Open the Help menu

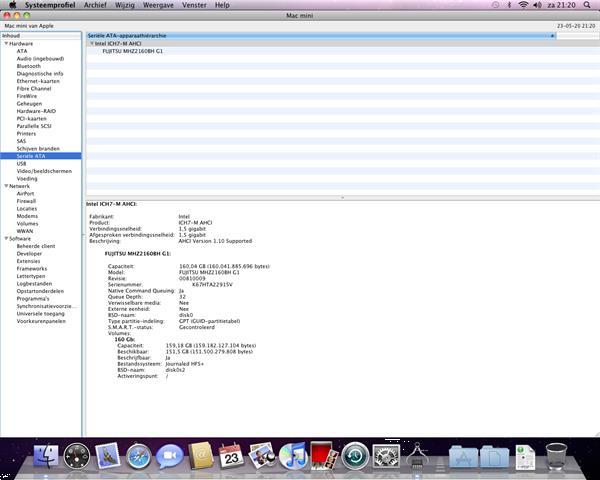[x=222, y=5]
